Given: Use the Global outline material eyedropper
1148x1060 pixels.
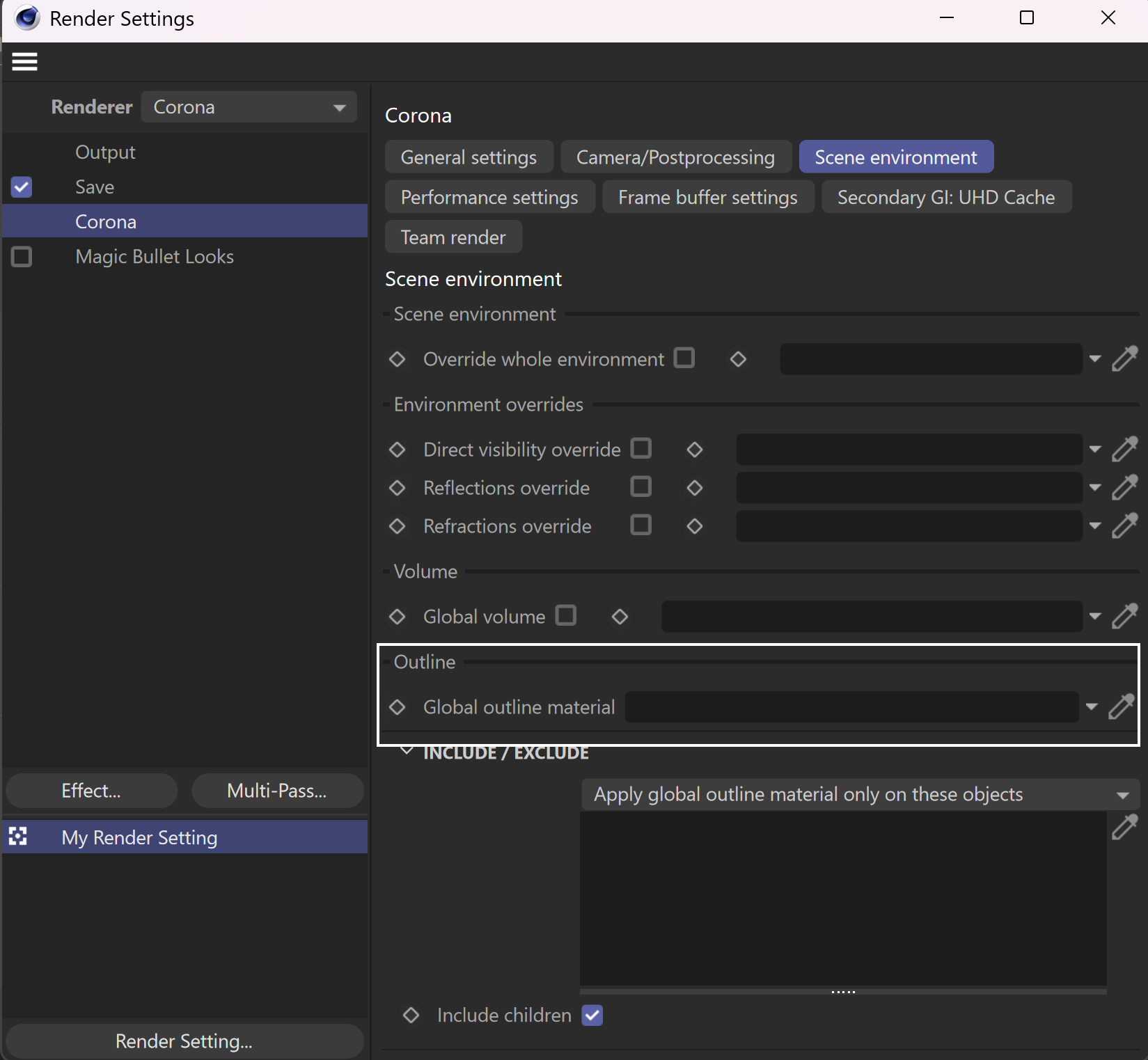Looking at the screenshot, I should 1122,706.
